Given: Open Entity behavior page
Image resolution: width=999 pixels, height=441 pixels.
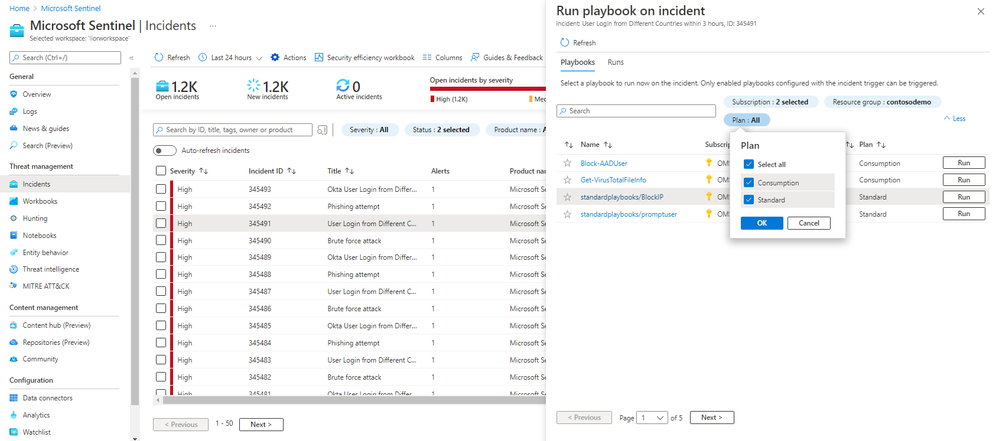Looking at the screenshot, I should click(x=45, y=253).
